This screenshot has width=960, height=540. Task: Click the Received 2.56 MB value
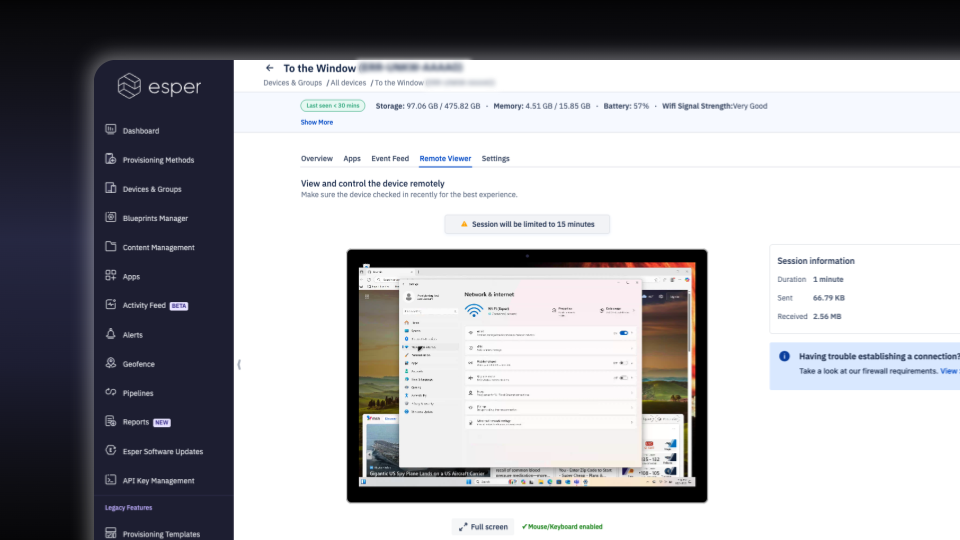click(x=827, y=317)
